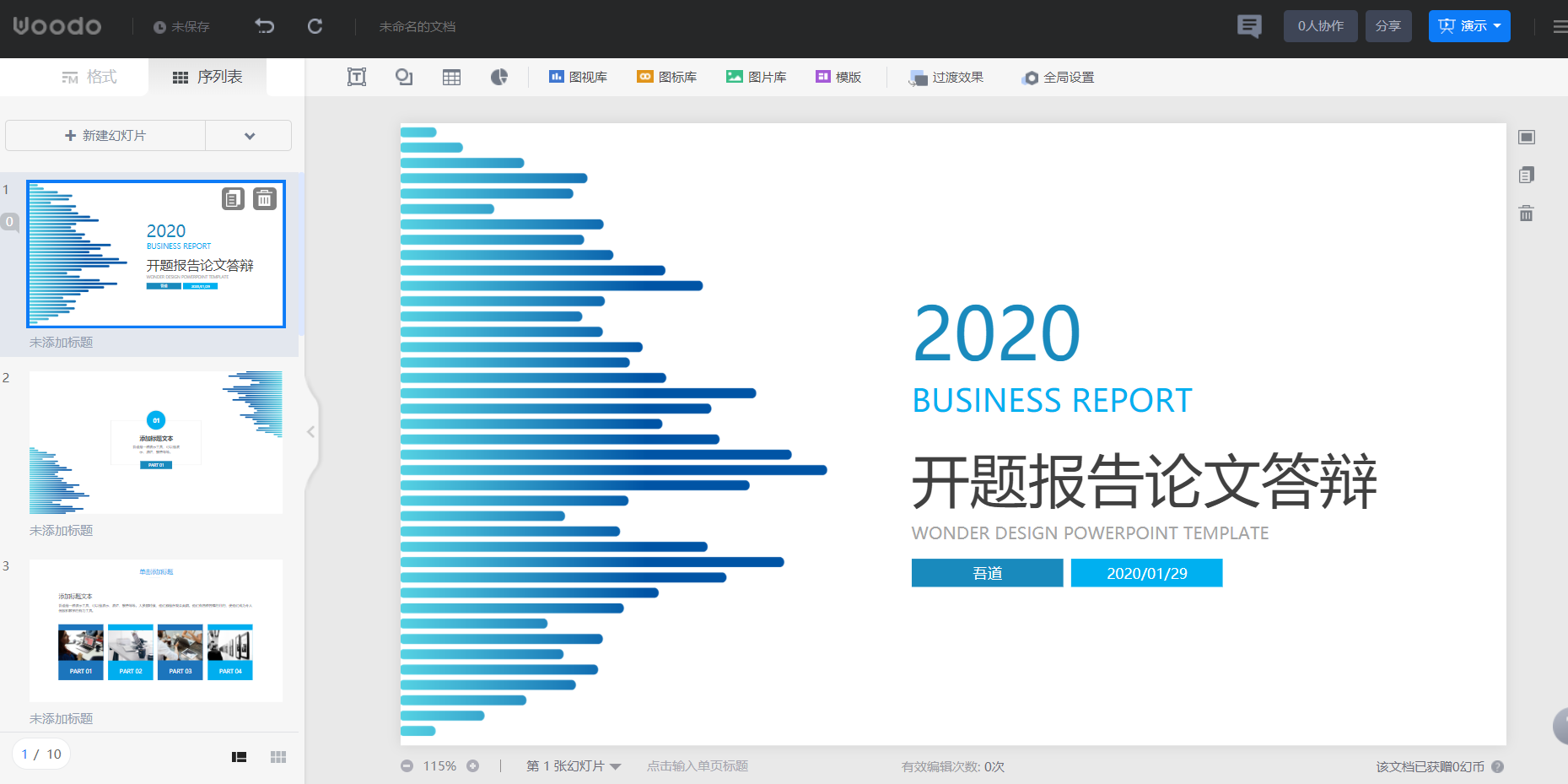The width and height of the screenshot is (1568, 784).
Task: Select slide 2 thumbnail
Action: coord(156,442)
